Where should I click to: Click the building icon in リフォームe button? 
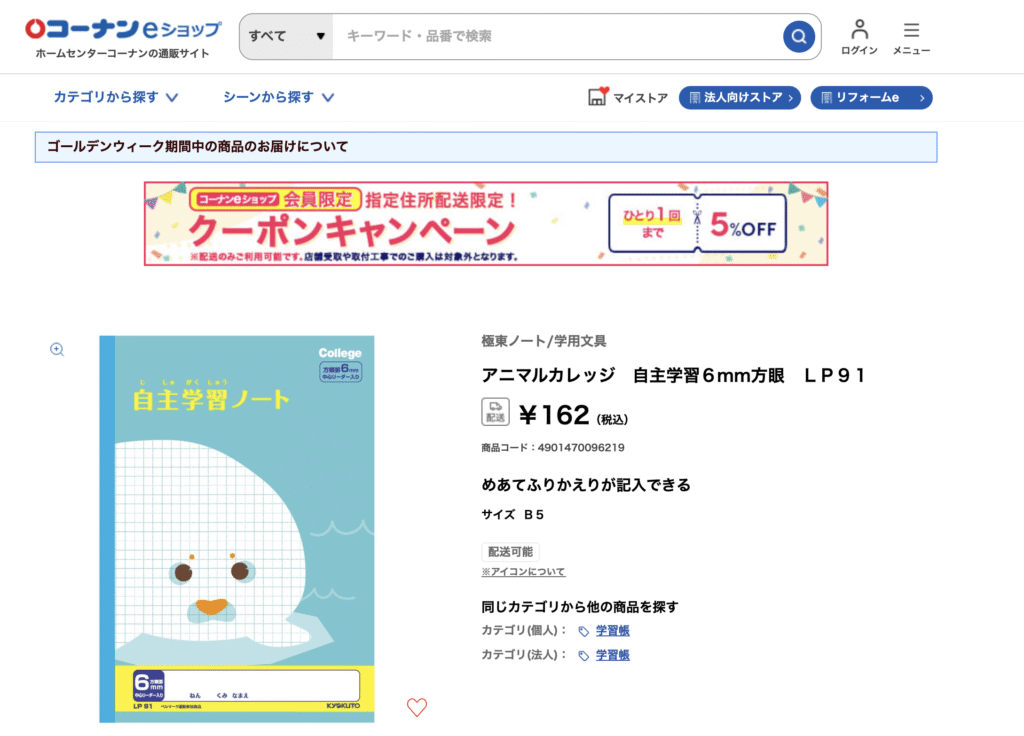pos(826,98)
